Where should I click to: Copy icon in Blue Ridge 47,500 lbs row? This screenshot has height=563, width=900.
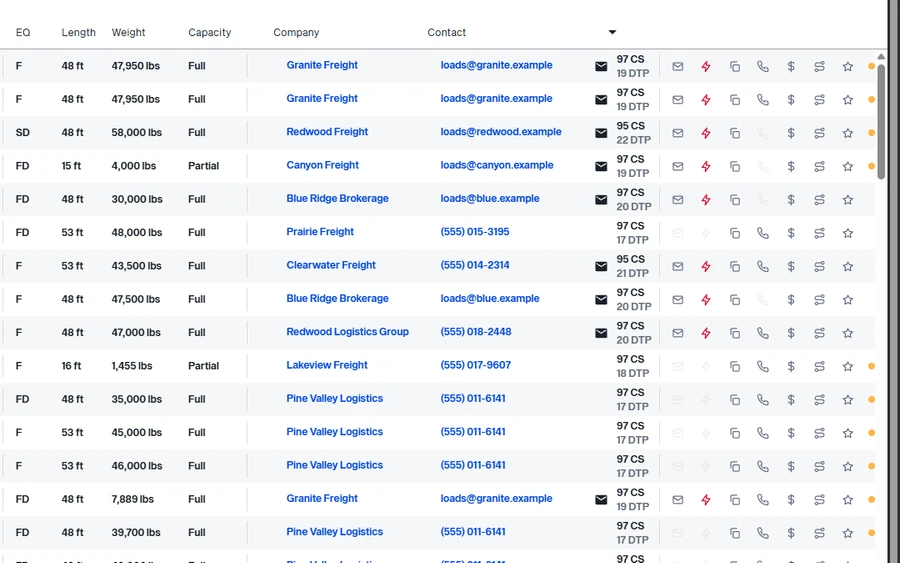click(x=735, y=300)
